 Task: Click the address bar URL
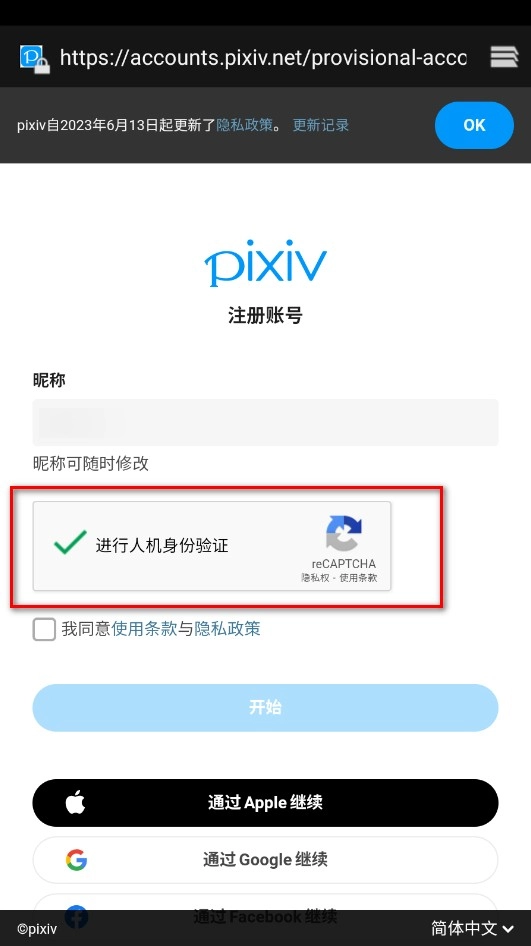point(263,58)
